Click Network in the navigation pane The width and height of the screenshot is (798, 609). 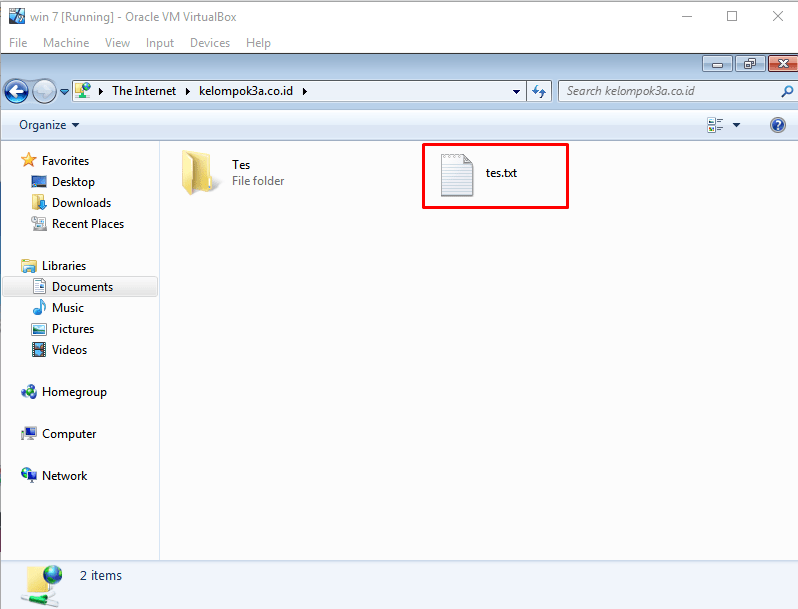(64, 476)
